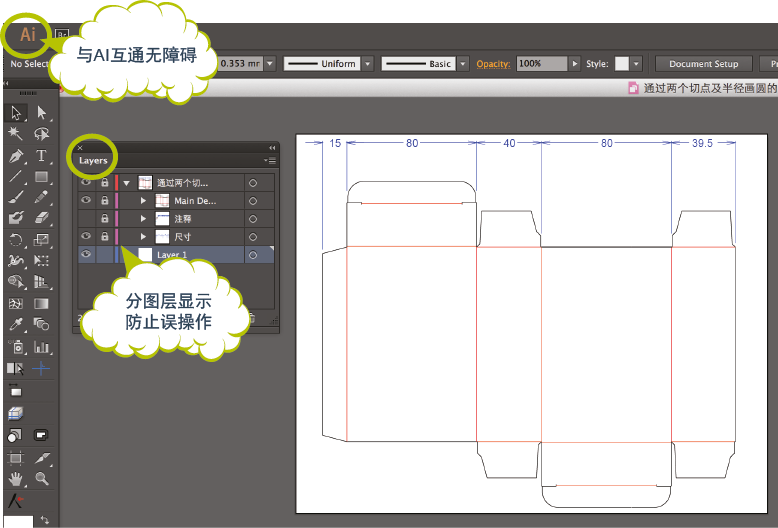This screenshot has width=778, height=528.
Task: Toggle visibility of the Main De... sublayer
Action: point(86,201)
